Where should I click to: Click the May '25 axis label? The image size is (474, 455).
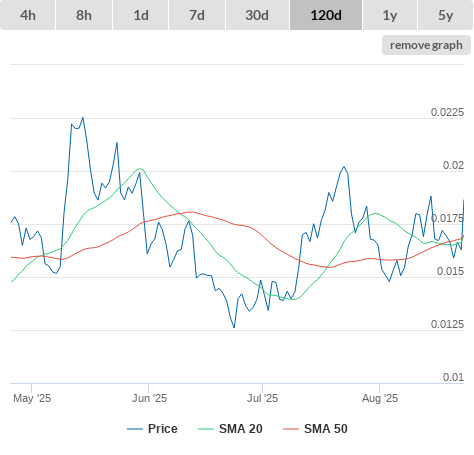[x=32, y=398]
